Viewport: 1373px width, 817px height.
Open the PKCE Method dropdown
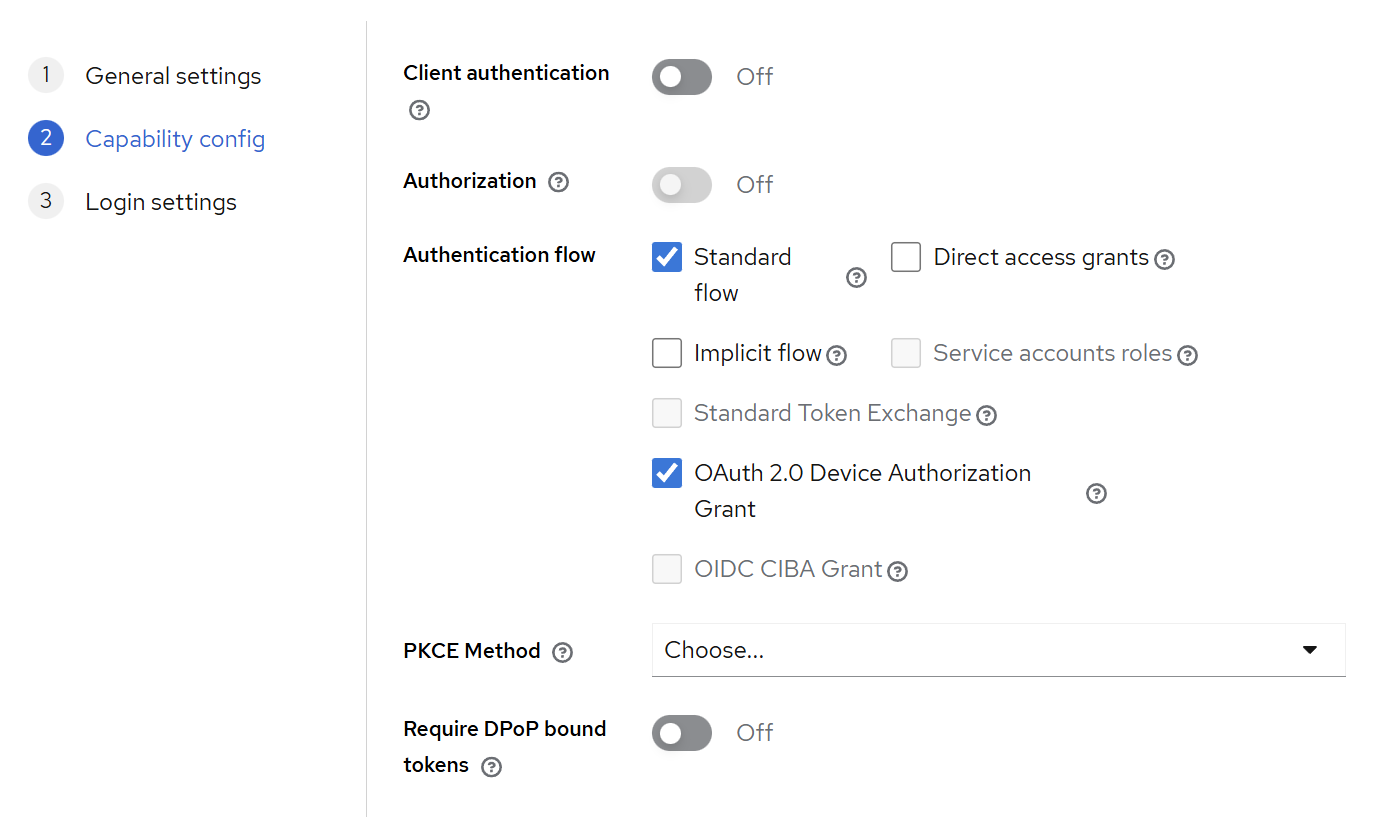(x=998, y=650)
